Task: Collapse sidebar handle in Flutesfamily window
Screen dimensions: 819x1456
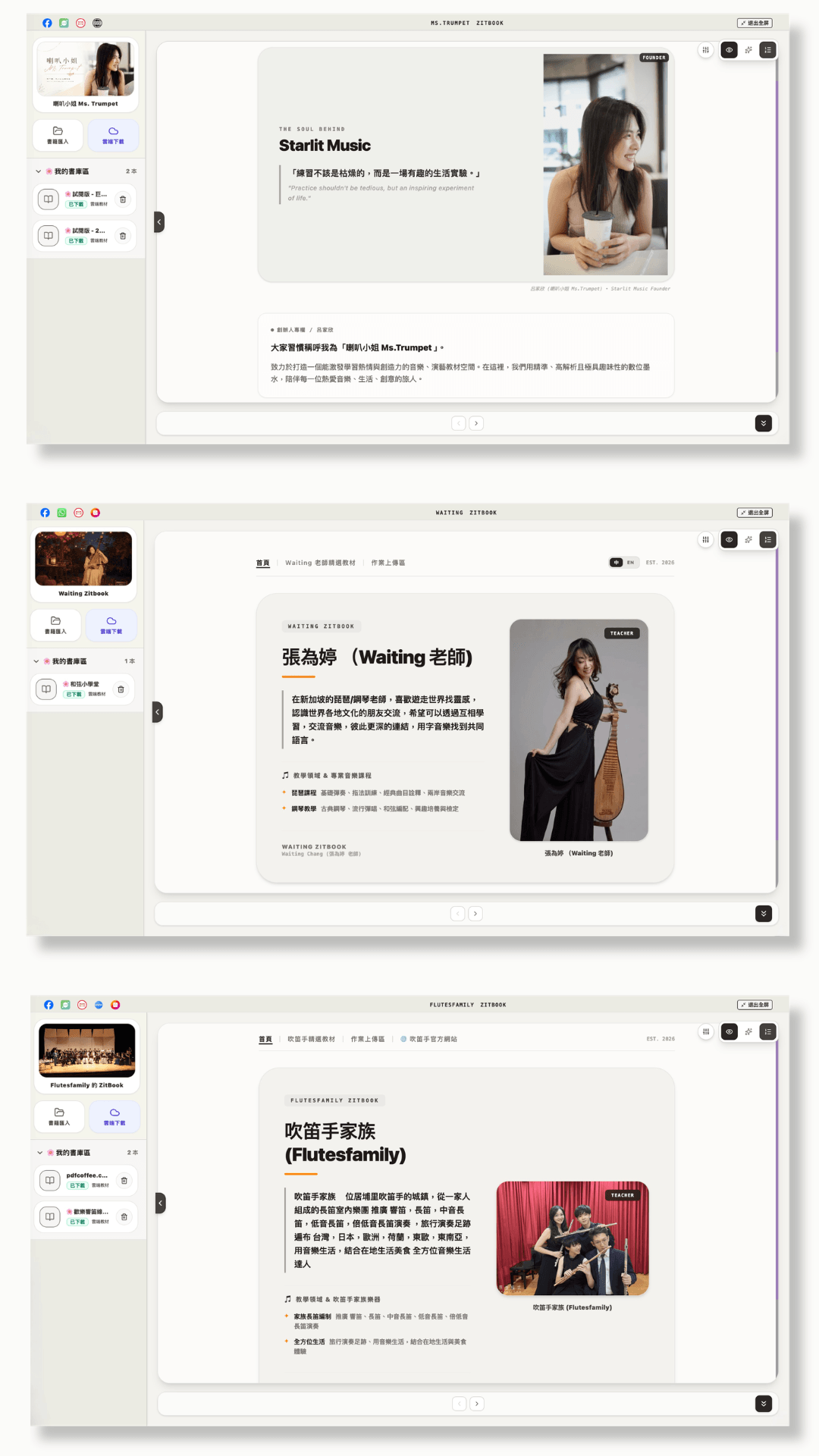Action: [161, 1203]
